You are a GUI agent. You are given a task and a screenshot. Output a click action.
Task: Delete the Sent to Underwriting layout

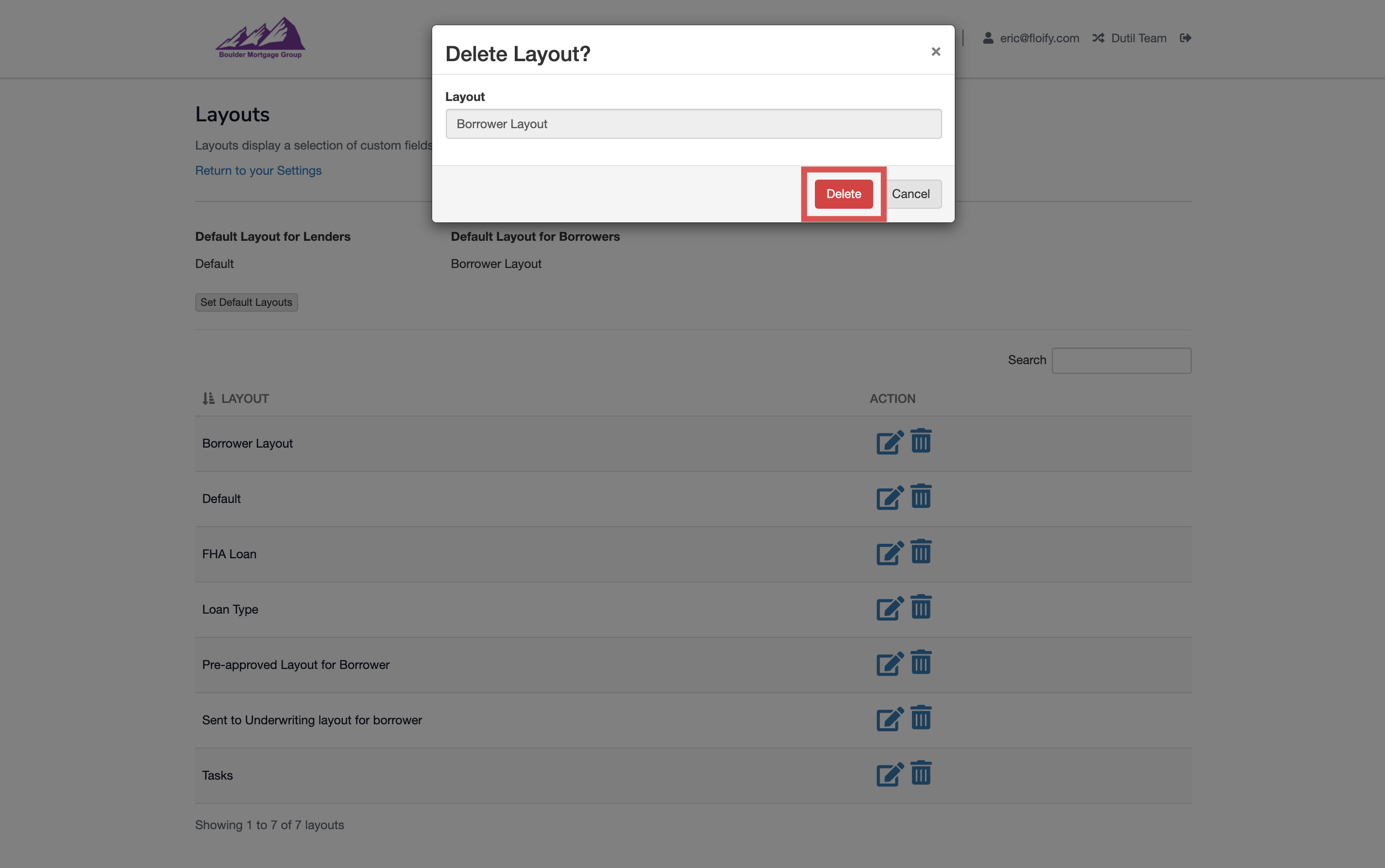click(921, 718)
